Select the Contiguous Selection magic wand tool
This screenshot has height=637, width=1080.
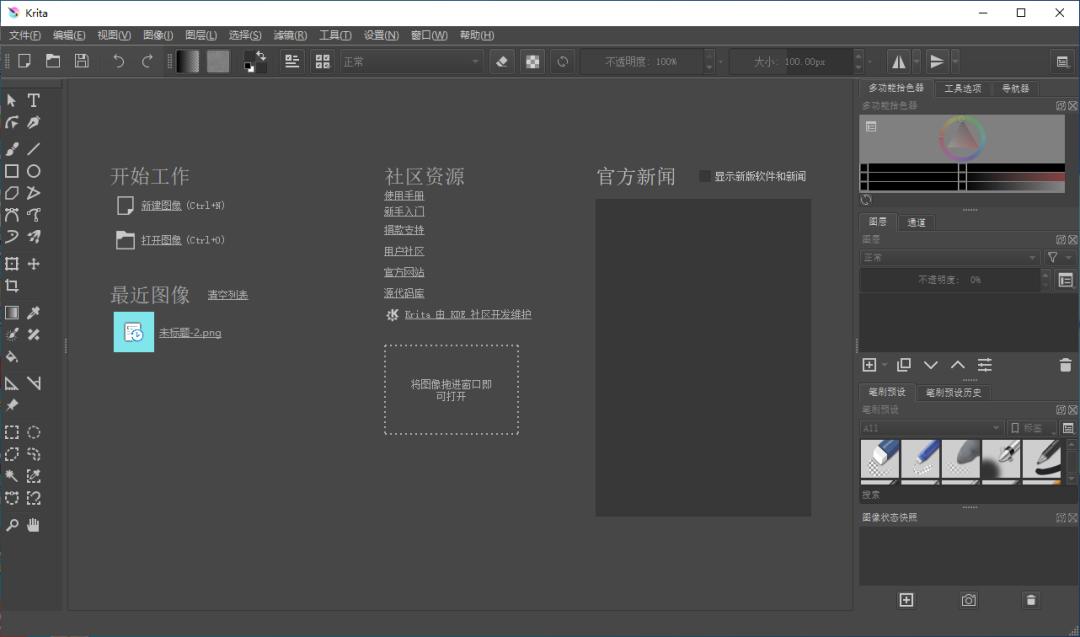click(x=12, y=476)
